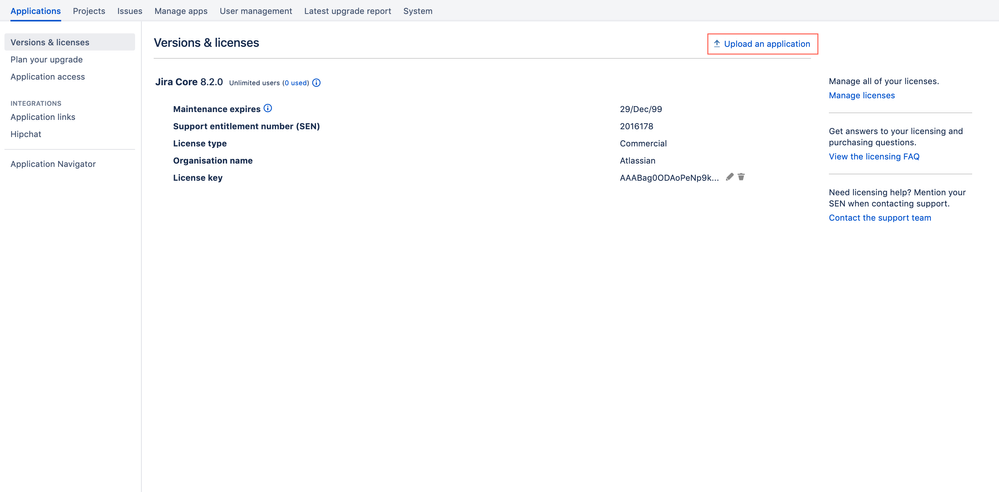The image size is (999, 492).
Task: Click the License type label
Action: [200, 143]
